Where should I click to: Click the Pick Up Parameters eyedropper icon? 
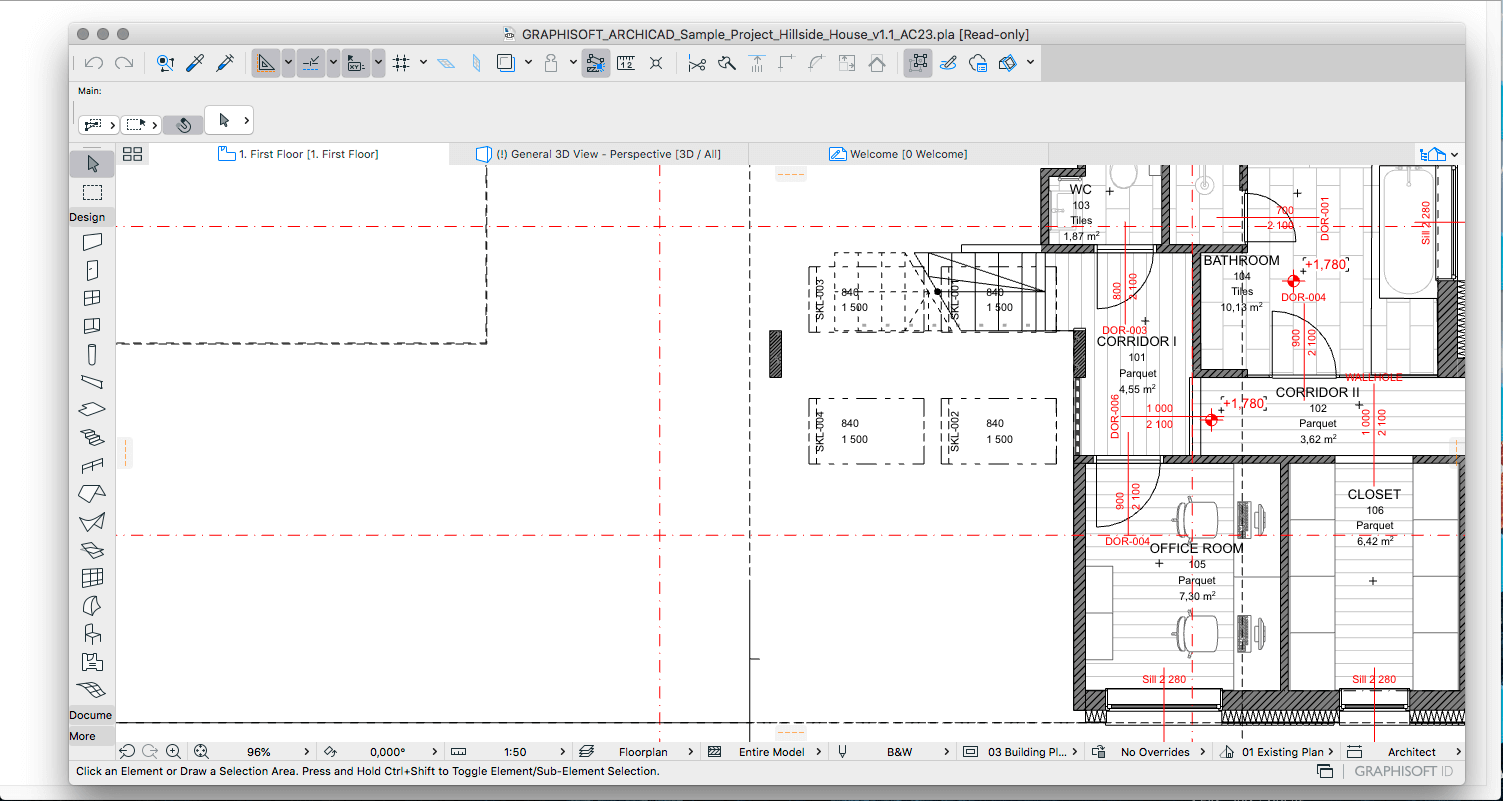tap(196, 63)
